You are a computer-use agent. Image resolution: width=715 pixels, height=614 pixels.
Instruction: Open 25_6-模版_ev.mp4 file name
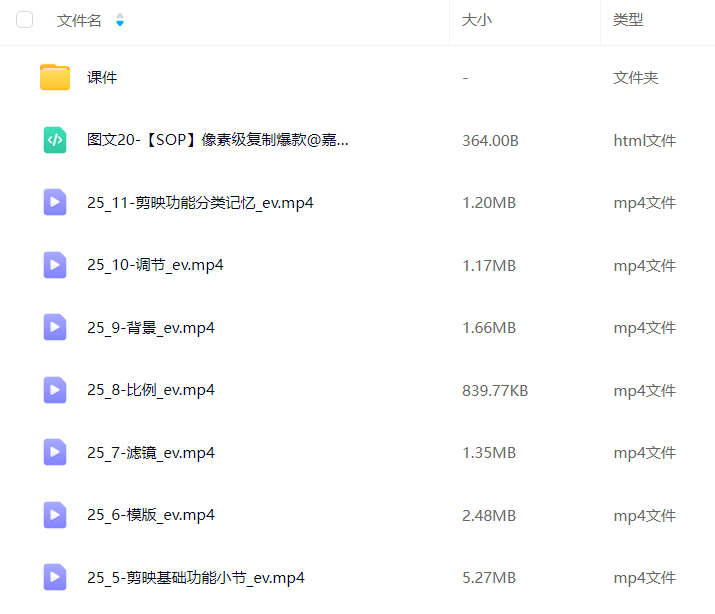point(150,515)
